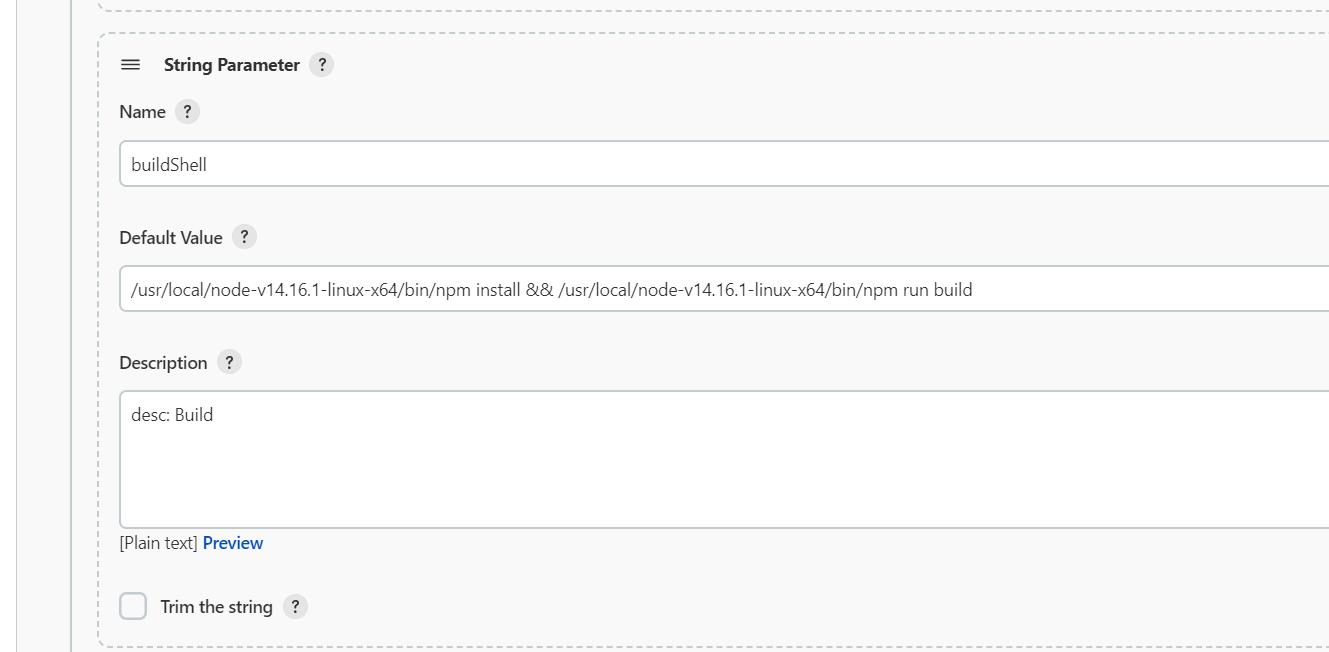Click into the Default Value npm command field
The width and height of the screenshot is (1329, 652).
724,289
